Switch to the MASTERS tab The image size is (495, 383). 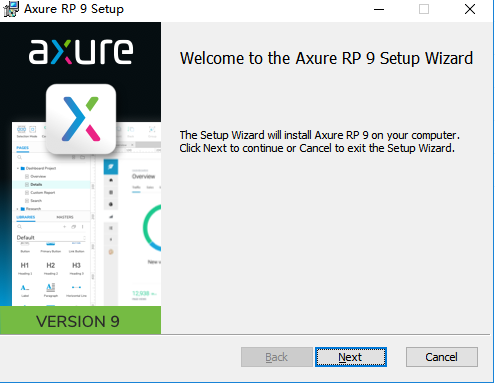(65, 217)
